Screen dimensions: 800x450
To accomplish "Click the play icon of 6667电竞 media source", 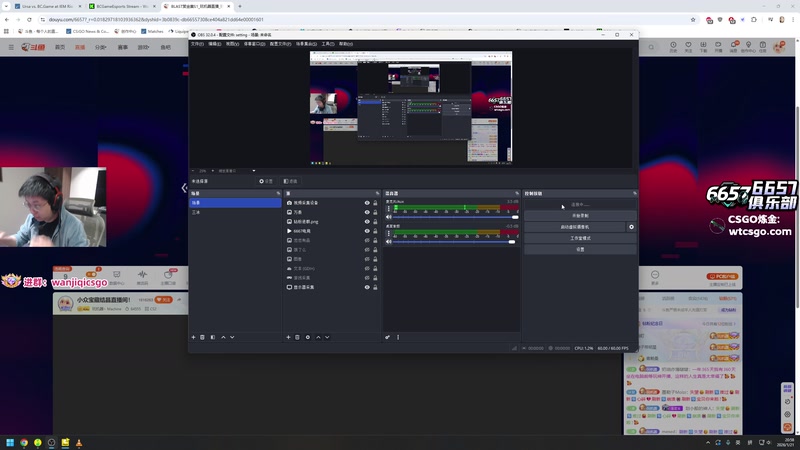I will [289, 231].
